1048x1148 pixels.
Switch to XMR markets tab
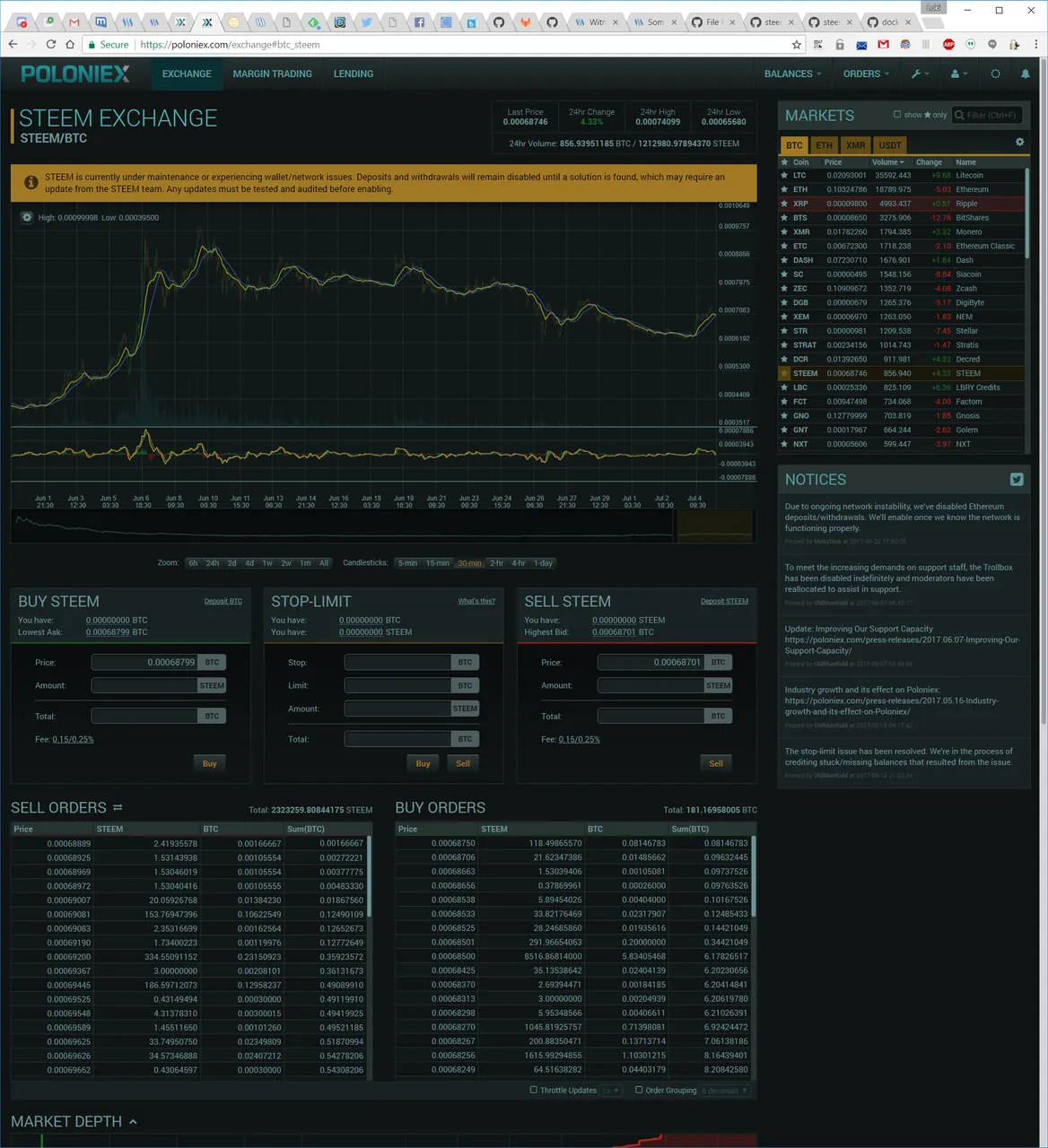[x=855, y=144]
